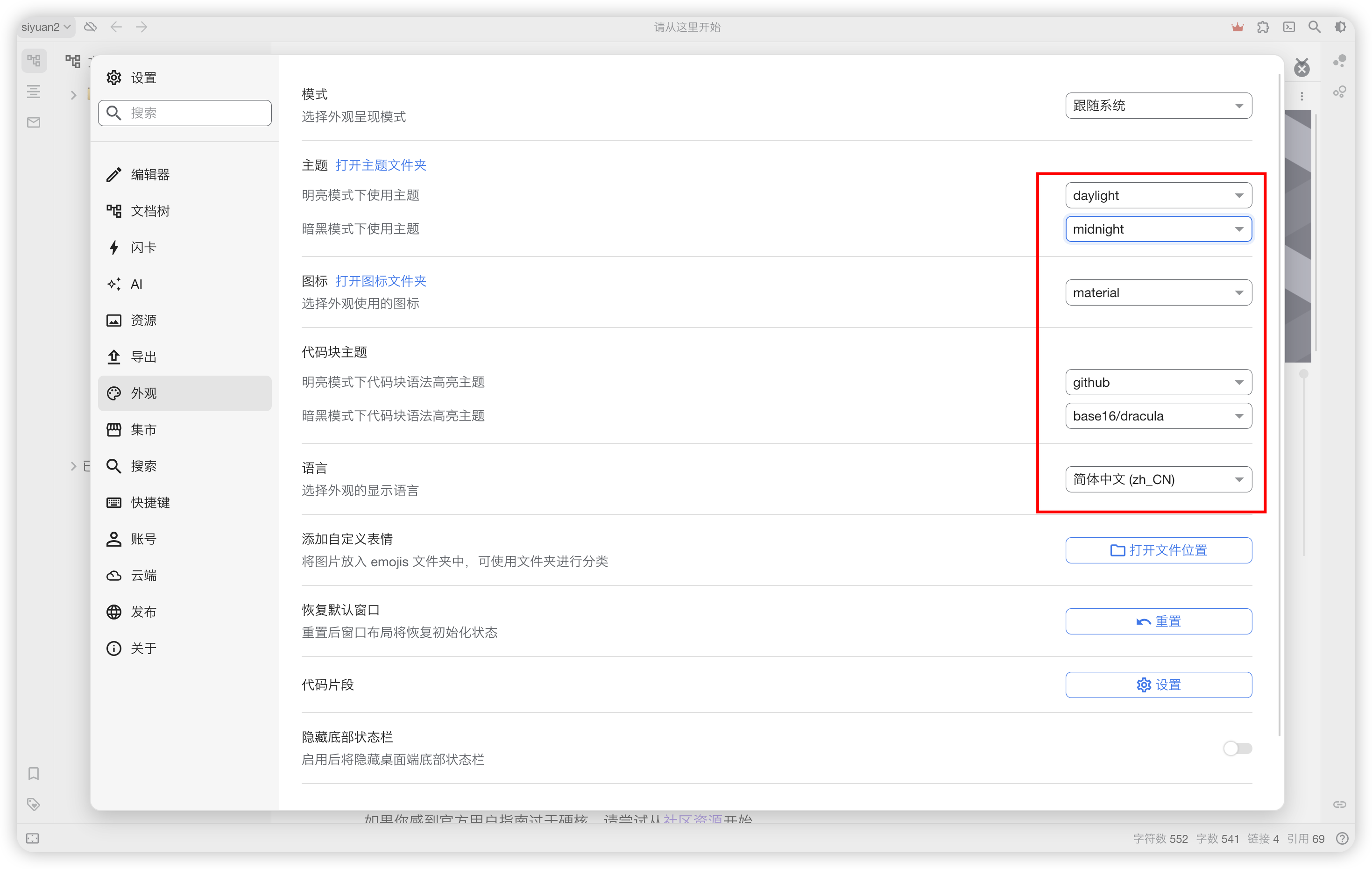The width and height of the screenshot is (1372, 869).
Task: Open the marketplace puzzle-piece icon
Action: pyautogui.click(x=1263, y=27)
